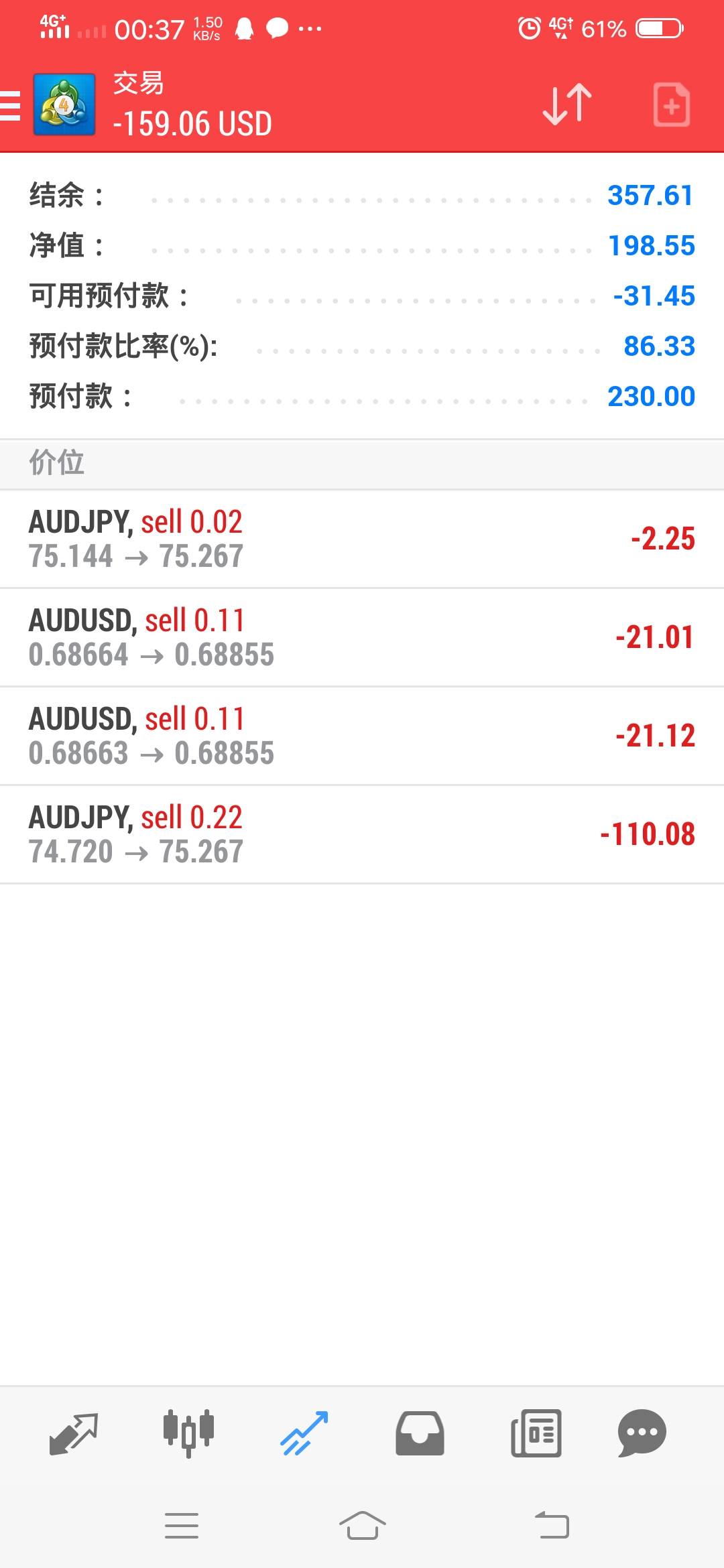724x1568 pixels.
Task: Tap the -159.06 USD total profit
Action: coord(192,124)
